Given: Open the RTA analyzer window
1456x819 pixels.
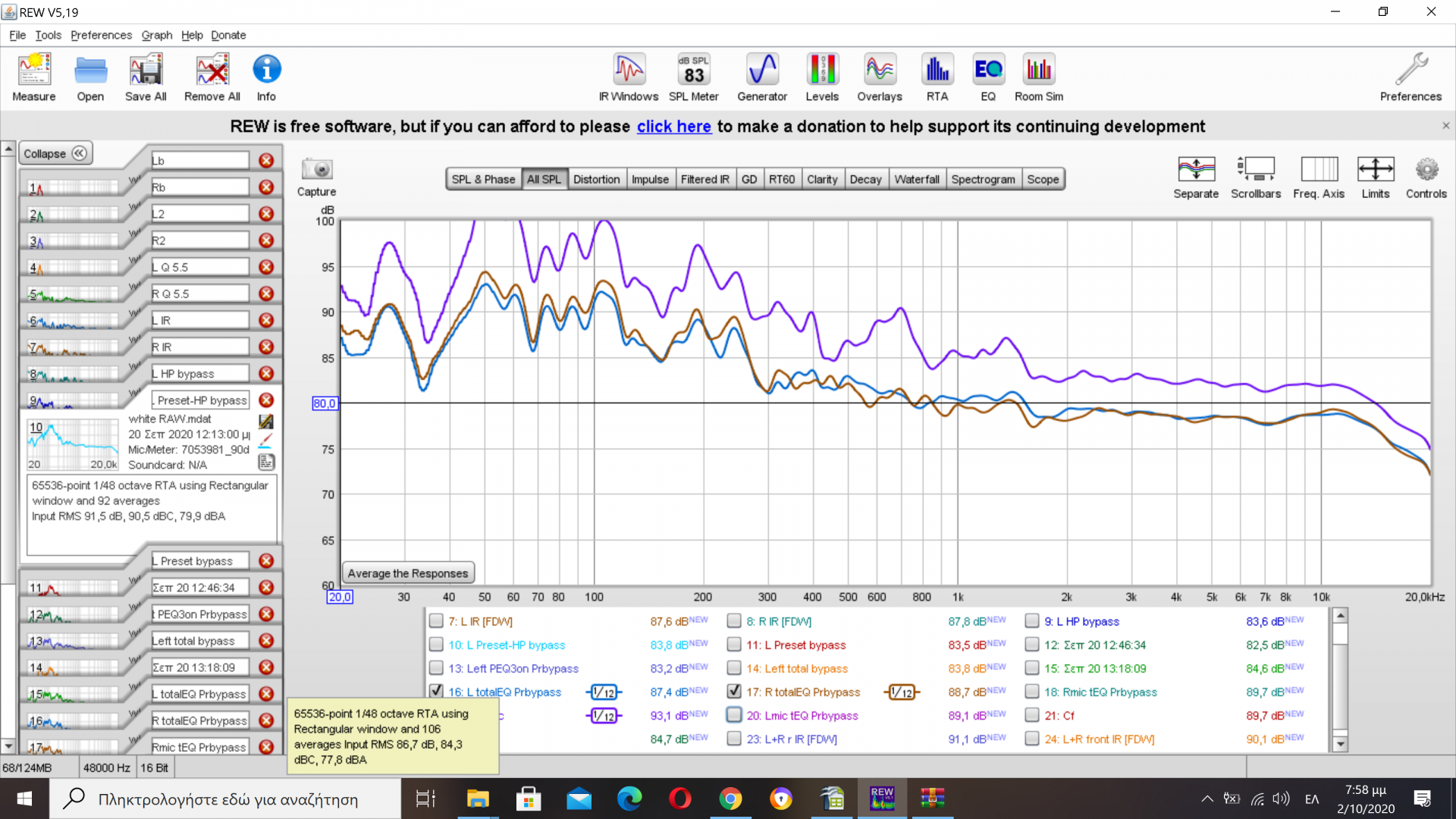Looking at the screenshot, I should [x=937, y=77].
